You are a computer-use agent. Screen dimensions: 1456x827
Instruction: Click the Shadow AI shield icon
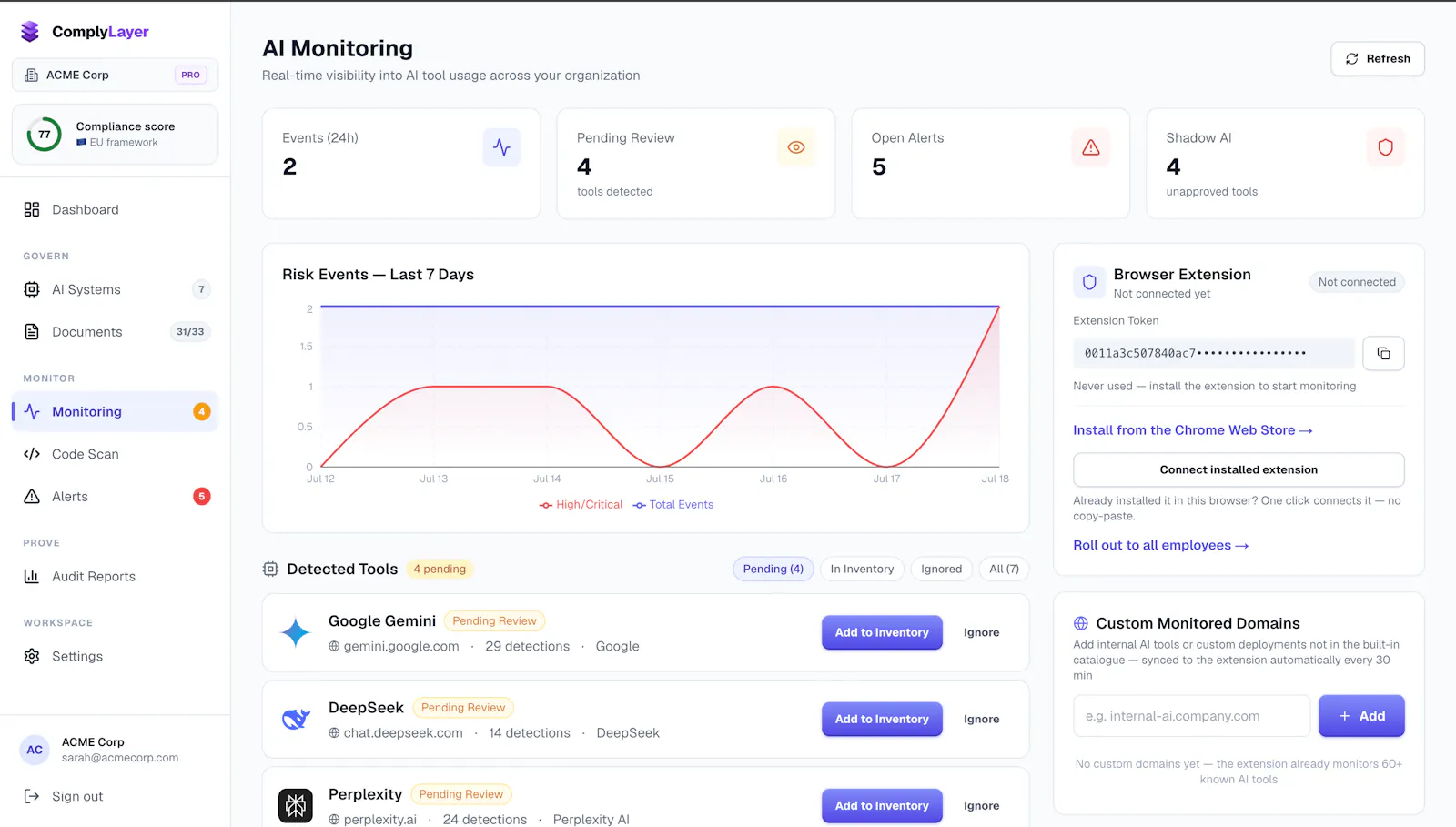(1386, 147)
